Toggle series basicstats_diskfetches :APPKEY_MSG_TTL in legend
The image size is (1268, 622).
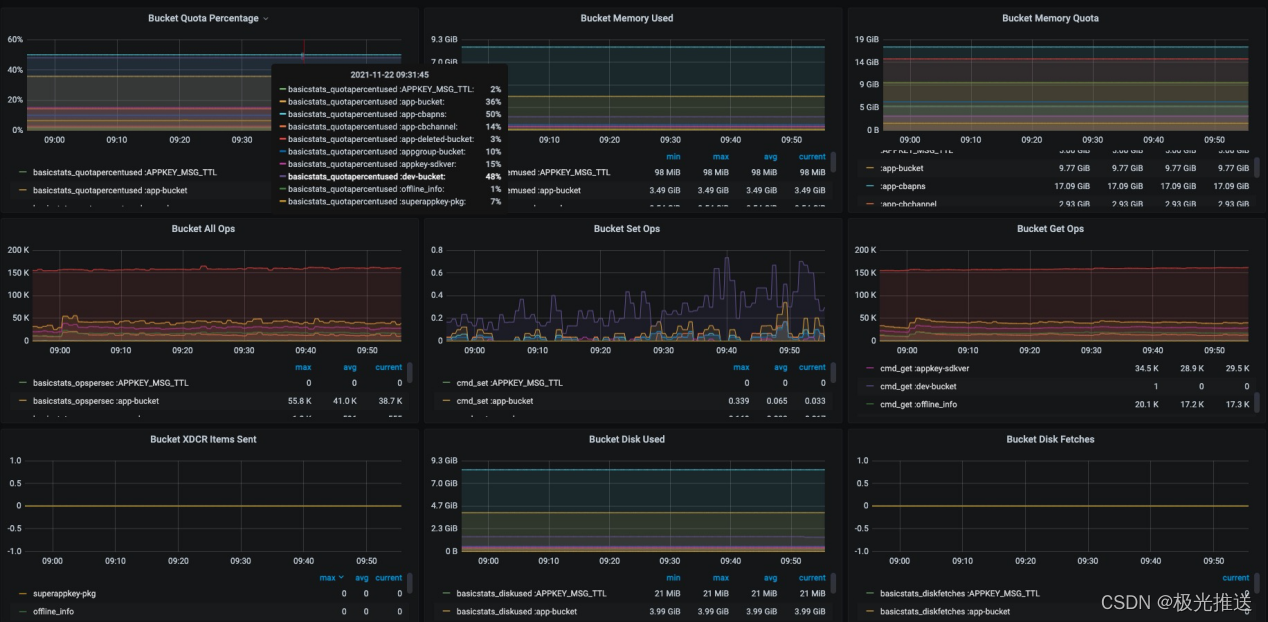pos(959,593)
